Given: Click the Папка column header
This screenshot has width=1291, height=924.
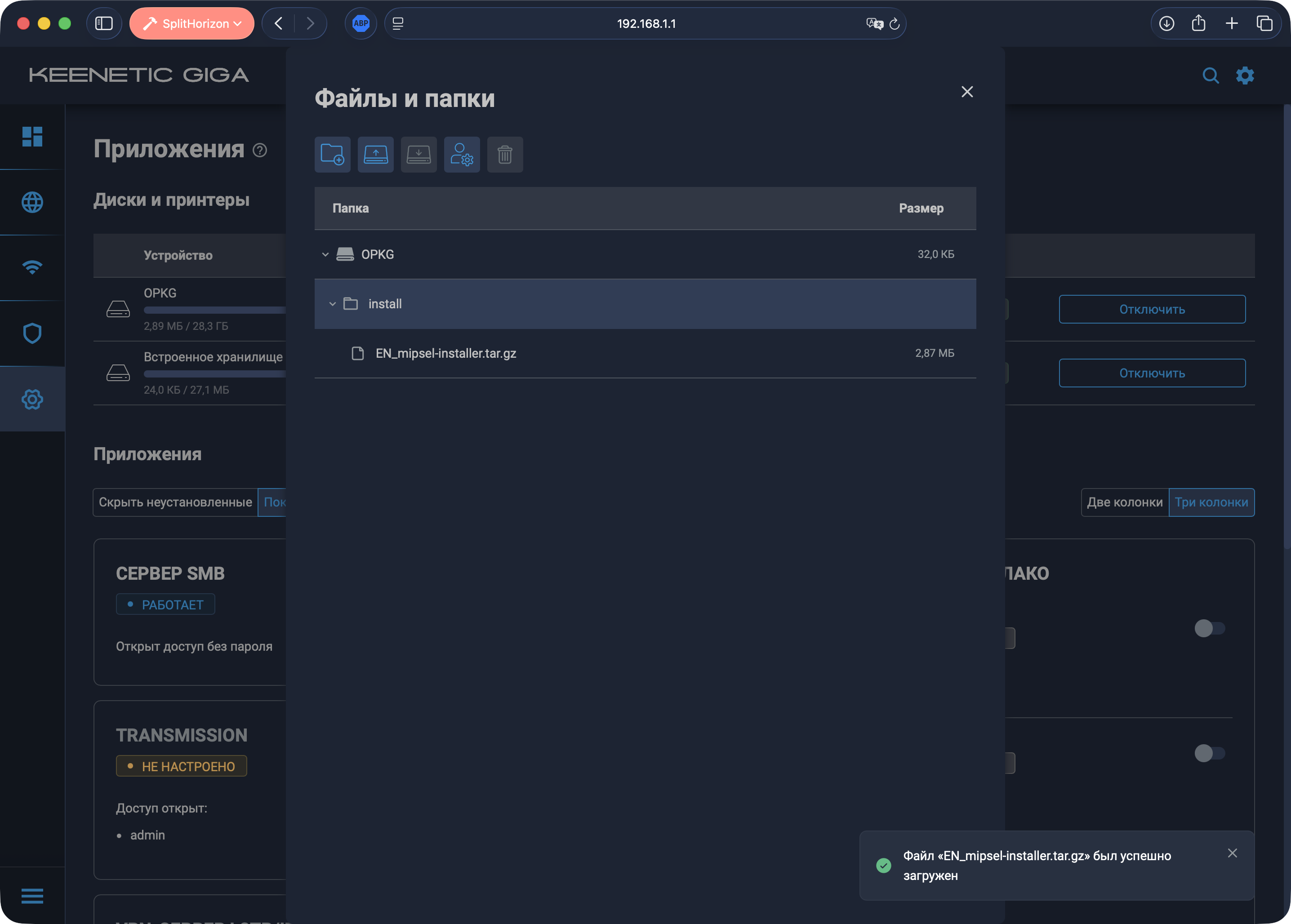Looking at the screenshot, I should (351, 208).
